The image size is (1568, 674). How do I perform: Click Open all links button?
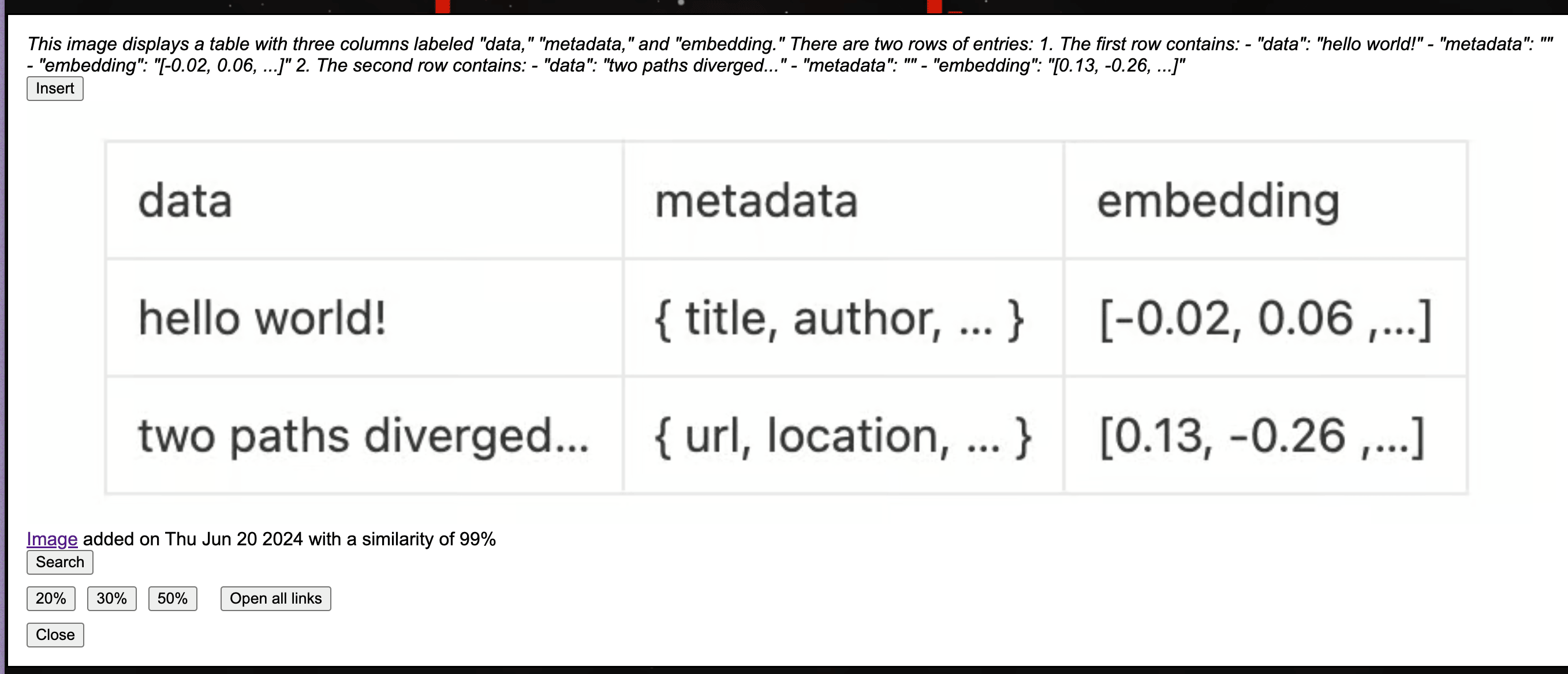coord(275,598)
